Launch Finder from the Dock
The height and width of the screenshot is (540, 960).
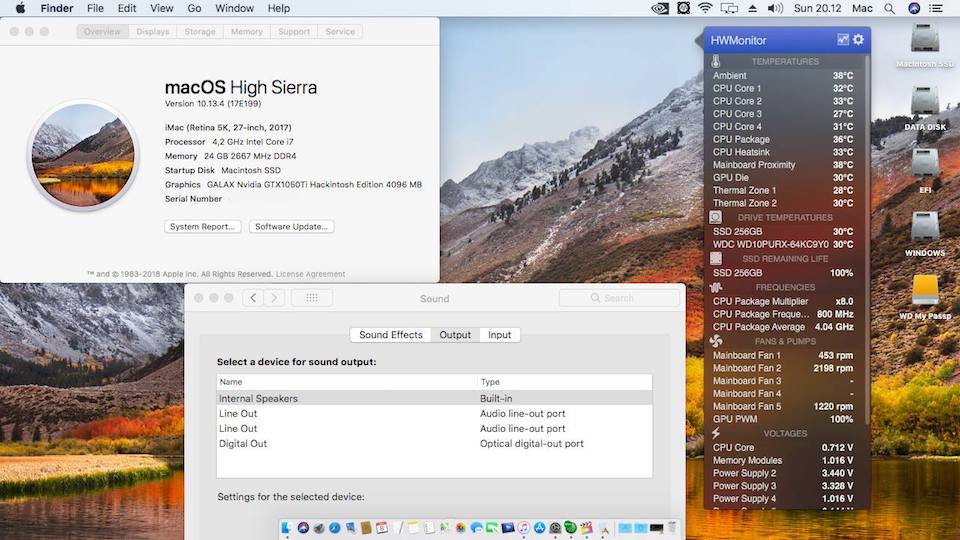click(x=287, y=527)
